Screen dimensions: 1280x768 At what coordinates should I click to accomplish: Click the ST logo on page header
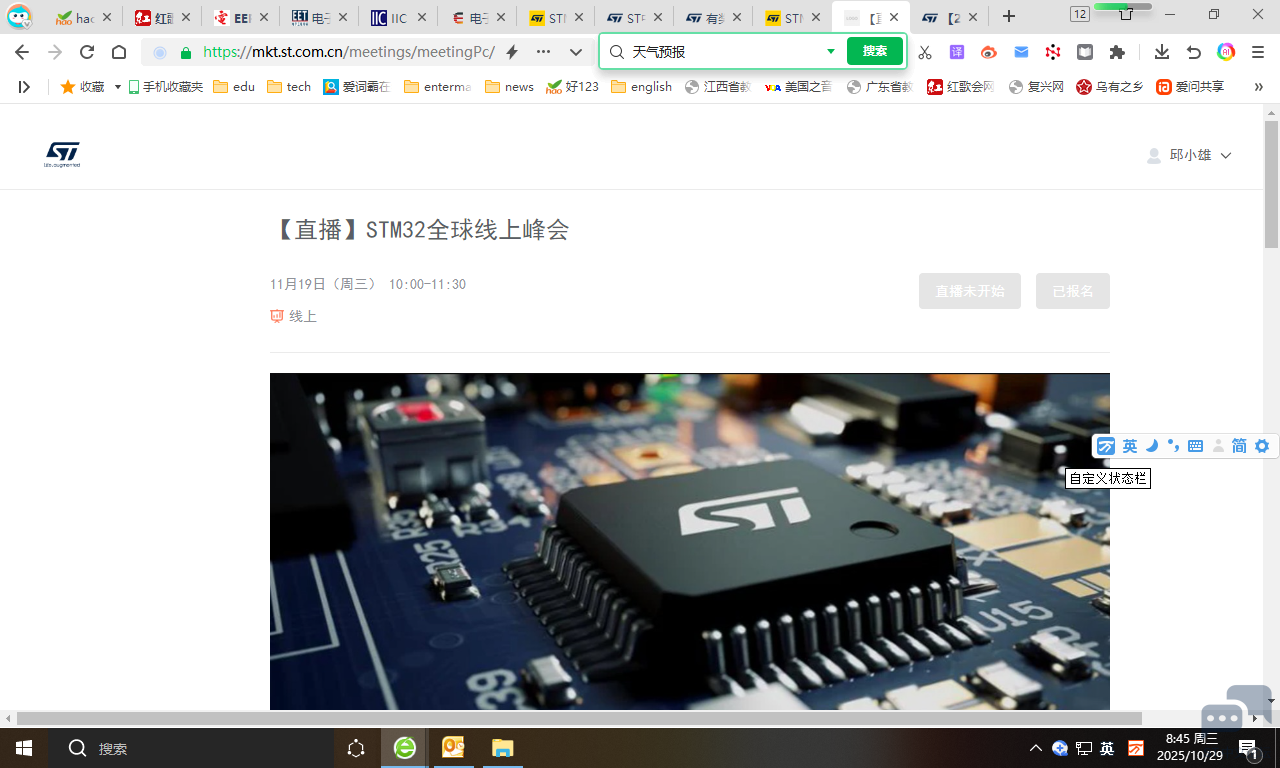point(62,154)
